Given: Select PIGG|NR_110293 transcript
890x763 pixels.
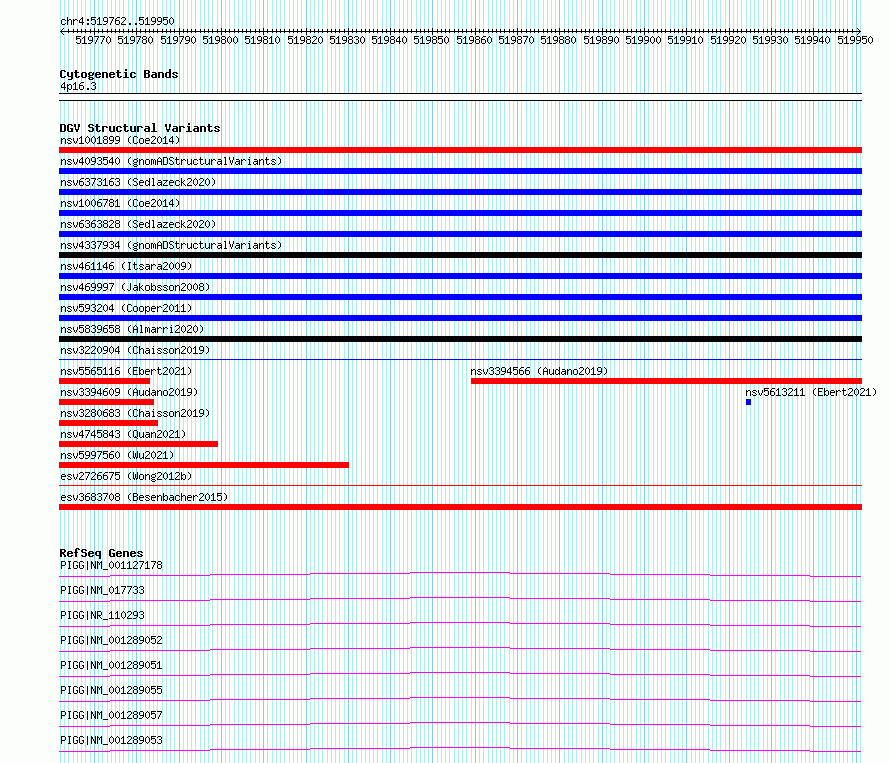Looking at the screenshot, I should [102, 615].
